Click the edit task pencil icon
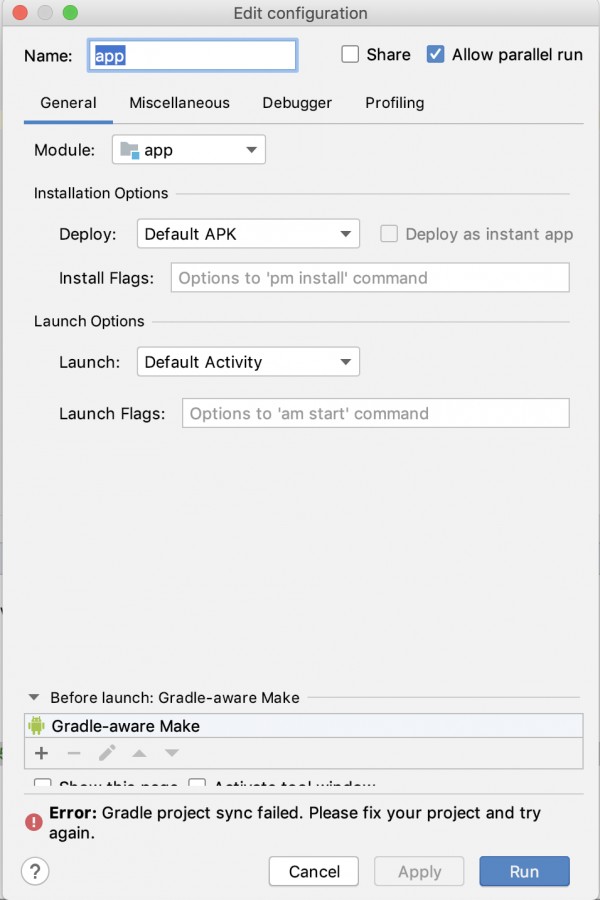 [x=107, y=752]
